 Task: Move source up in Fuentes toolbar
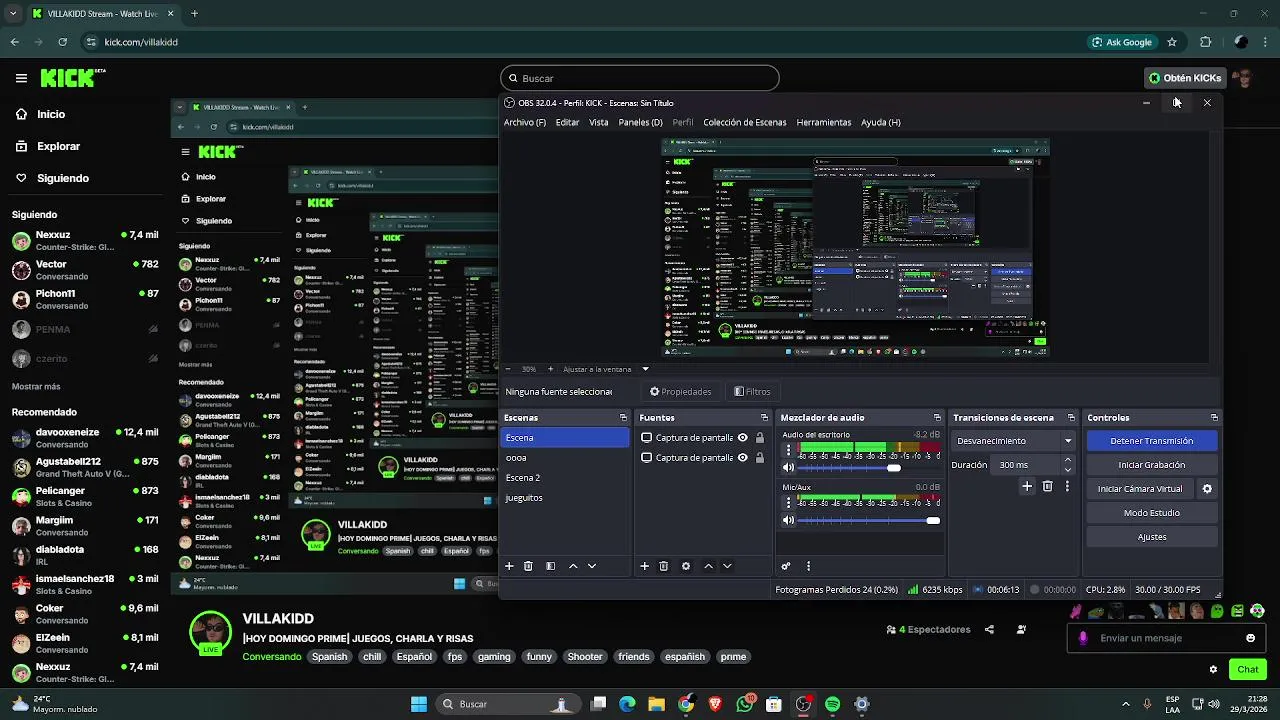[x=708, y=566]
